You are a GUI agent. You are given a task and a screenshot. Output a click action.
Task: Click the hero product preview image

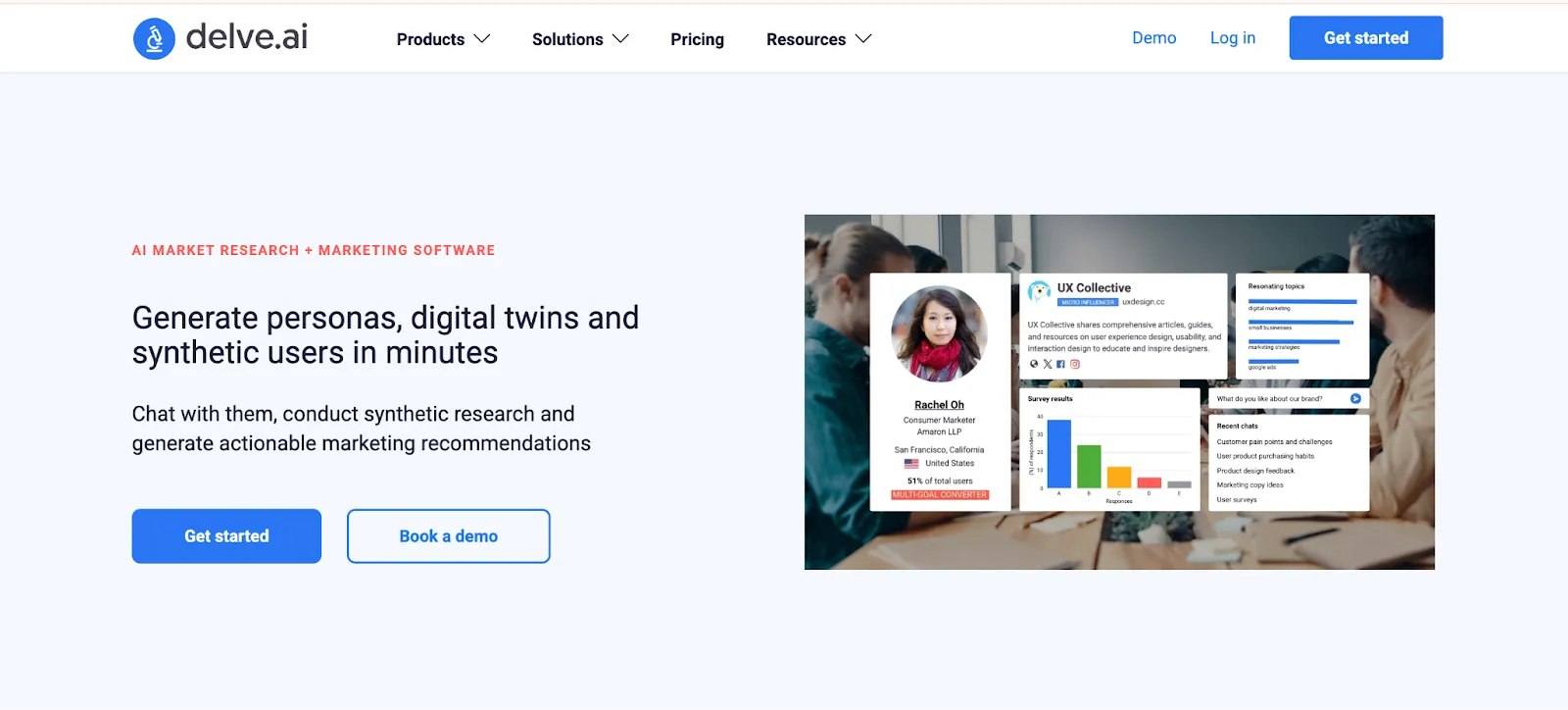(x=1119, y=392)
